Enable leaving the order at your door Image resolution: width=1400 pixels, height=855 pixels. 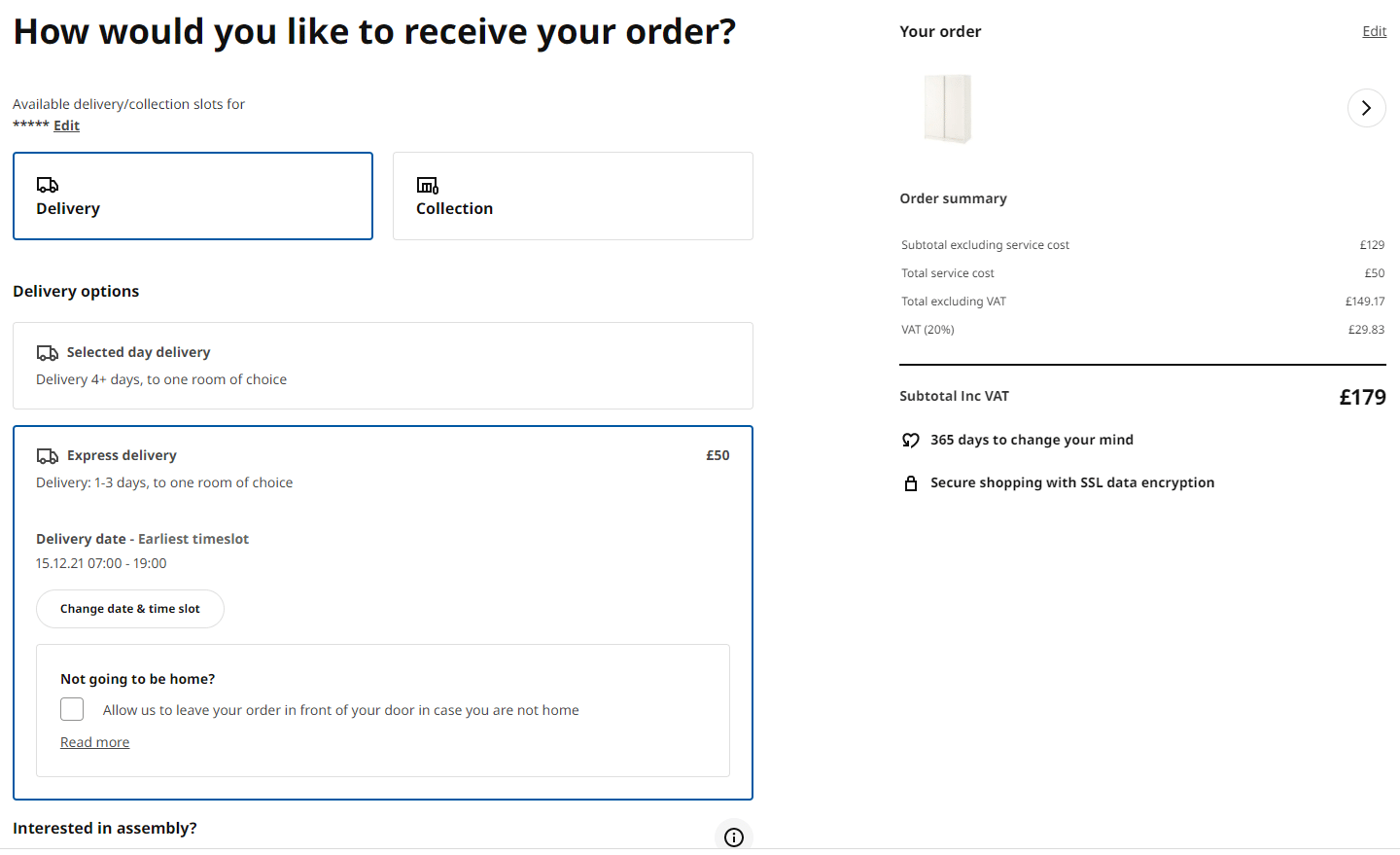tap(72, 709)
